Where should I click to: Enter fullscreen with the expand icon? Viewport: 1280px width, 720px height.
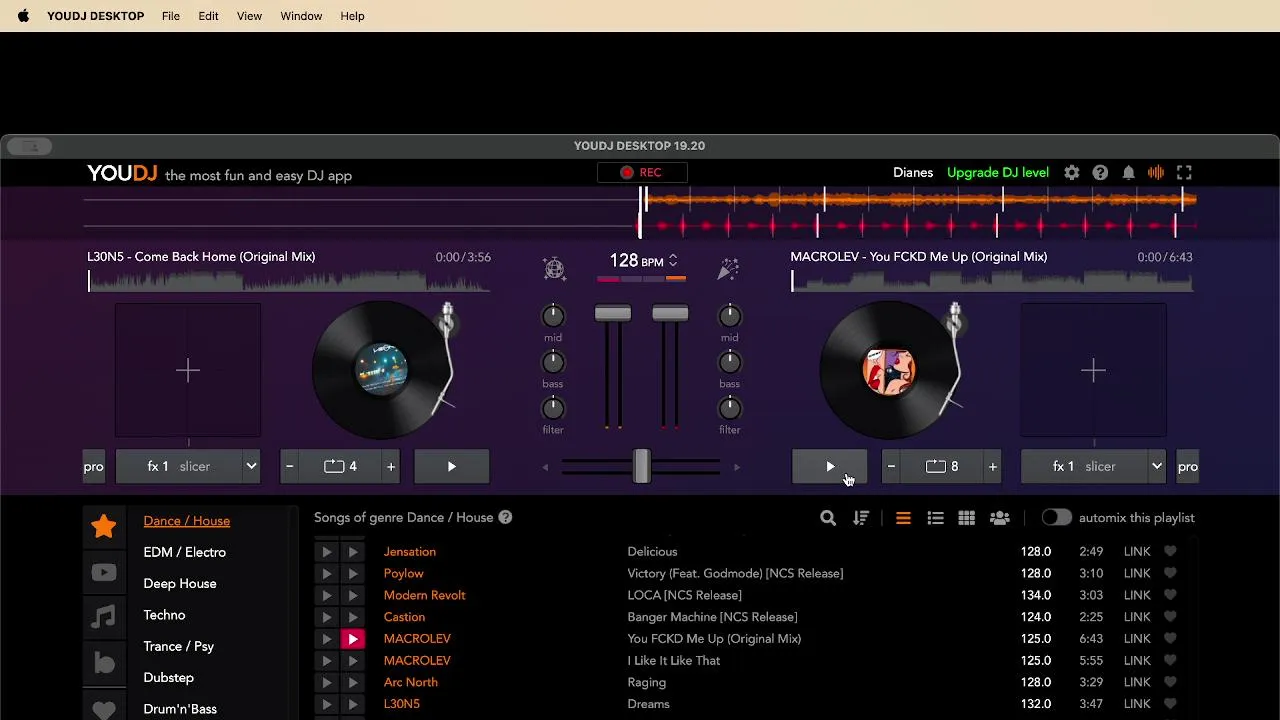[x=1184, y=173]
